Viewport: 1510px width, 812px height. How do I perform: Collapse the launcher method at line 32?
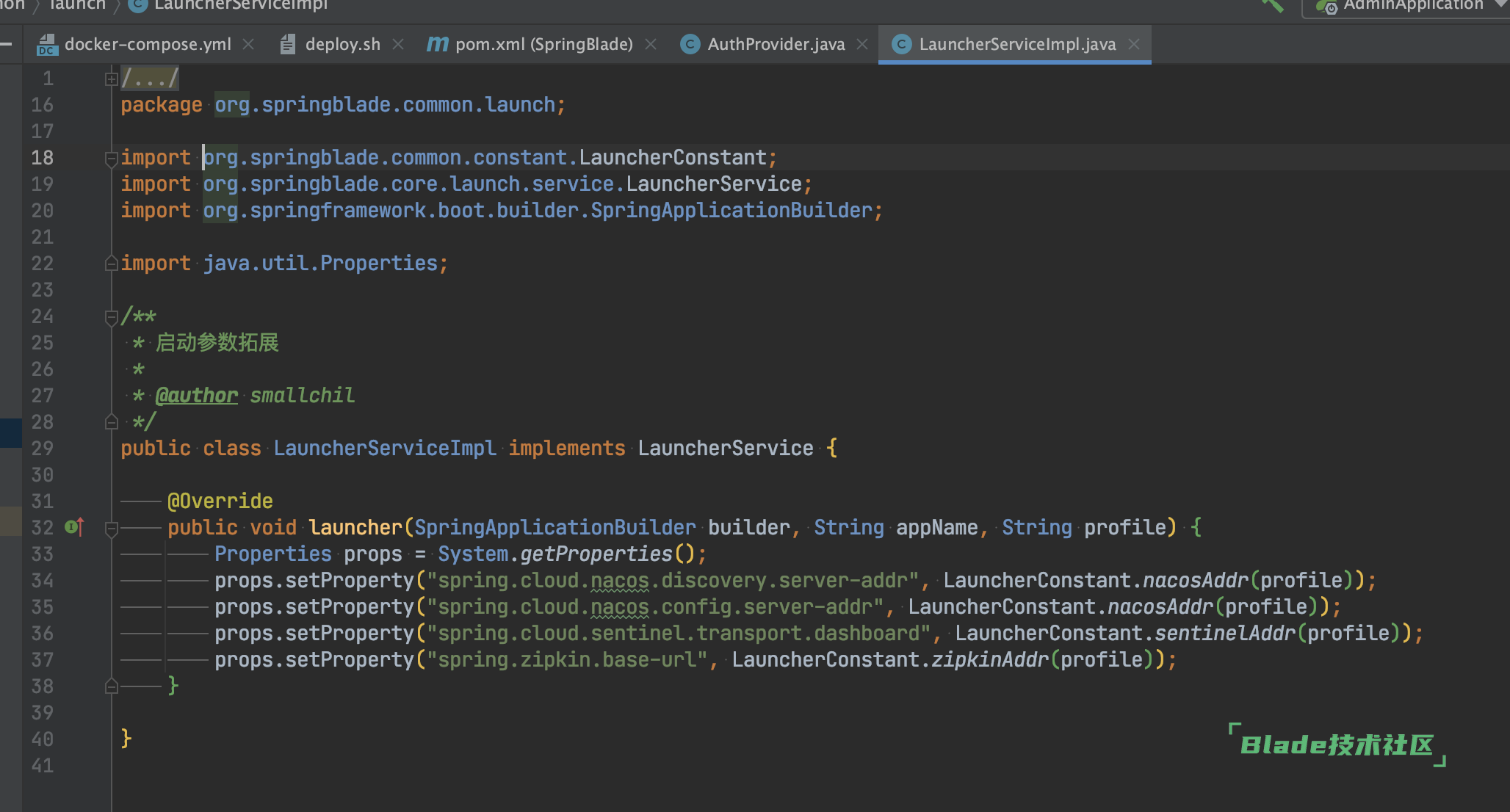pos(111,528)
